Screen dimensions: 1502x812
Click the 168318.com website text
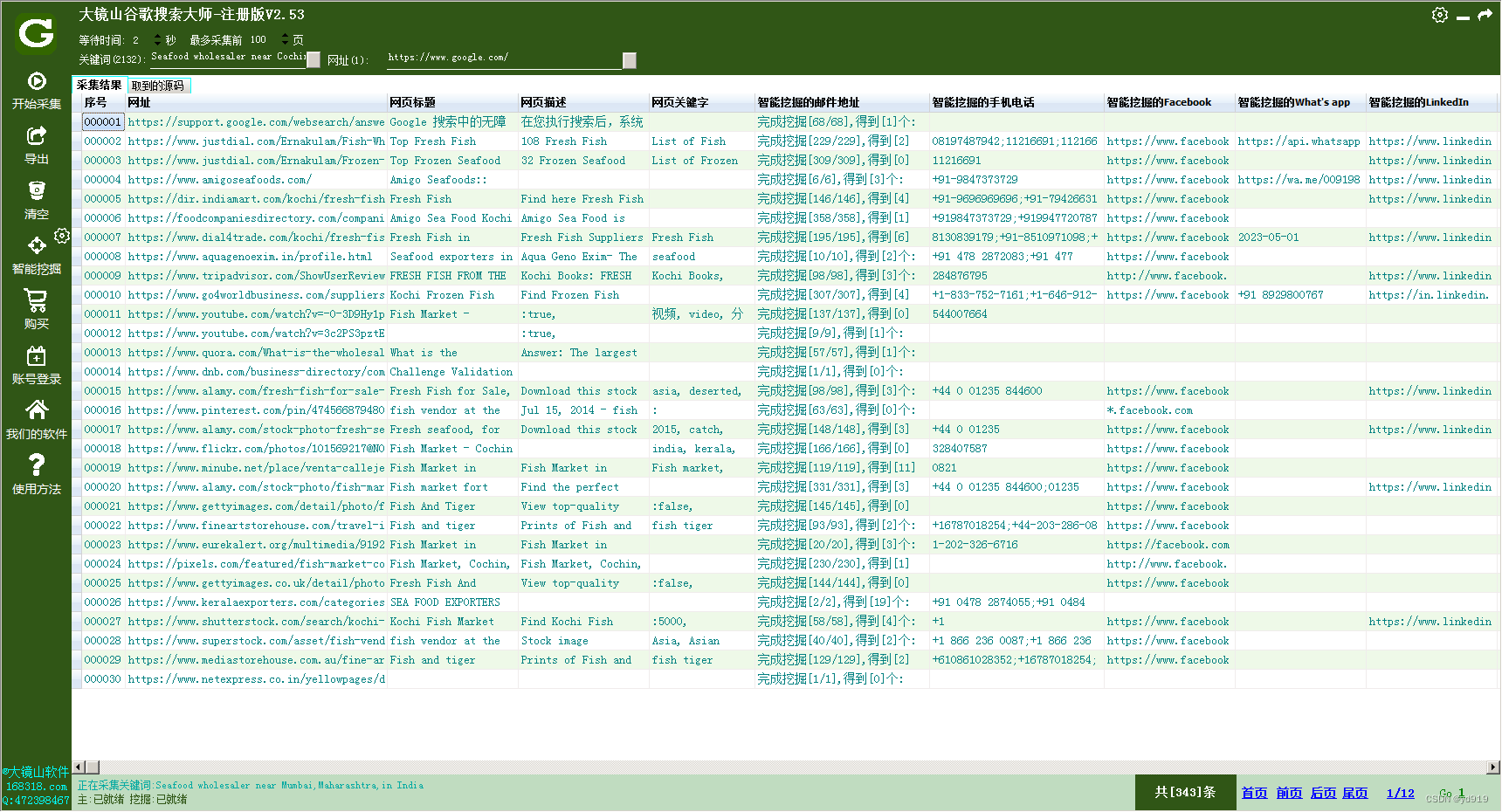click(36, 787)
